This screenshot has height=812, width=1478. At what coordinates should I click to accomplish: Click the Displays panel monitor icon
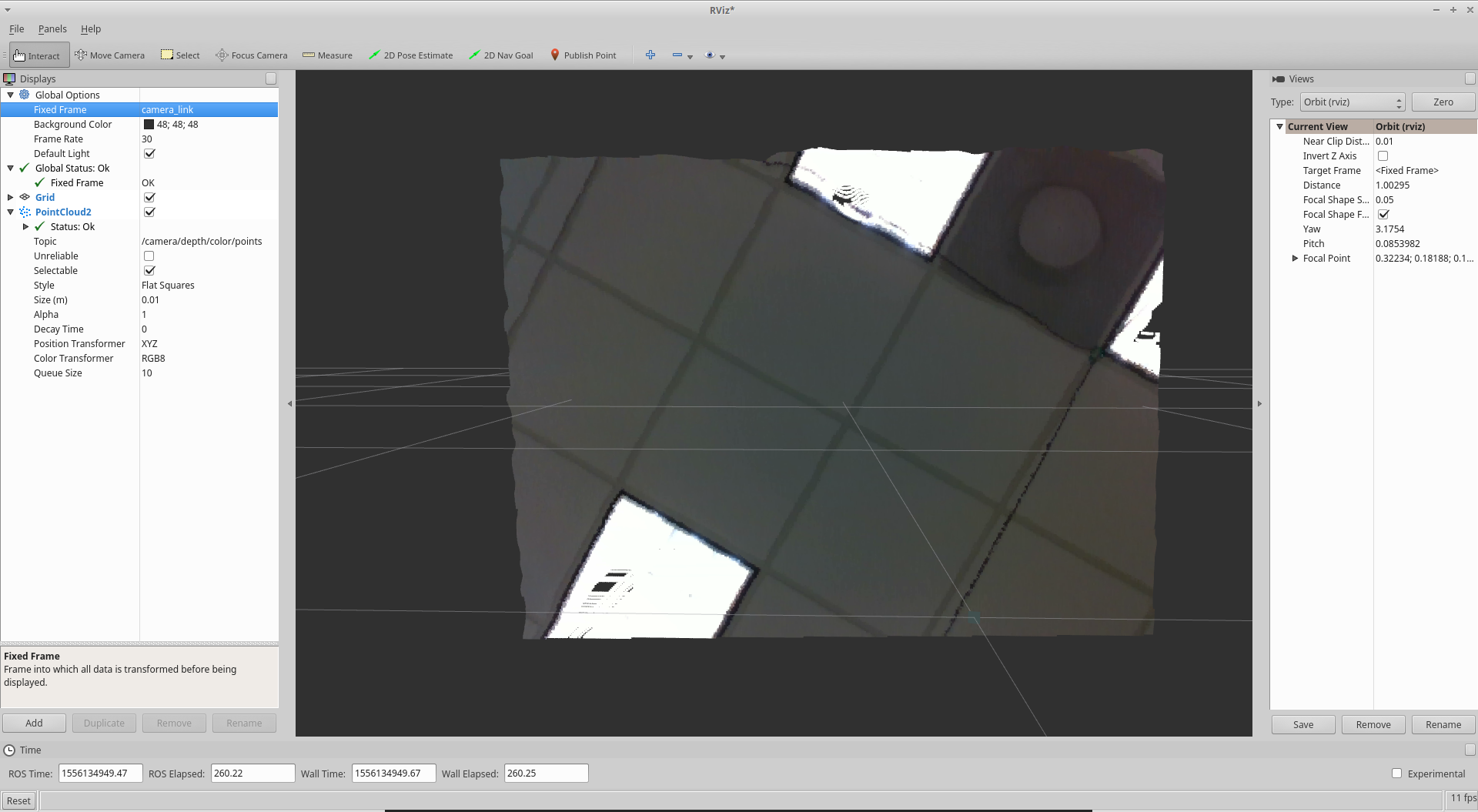tap(9, 79)
